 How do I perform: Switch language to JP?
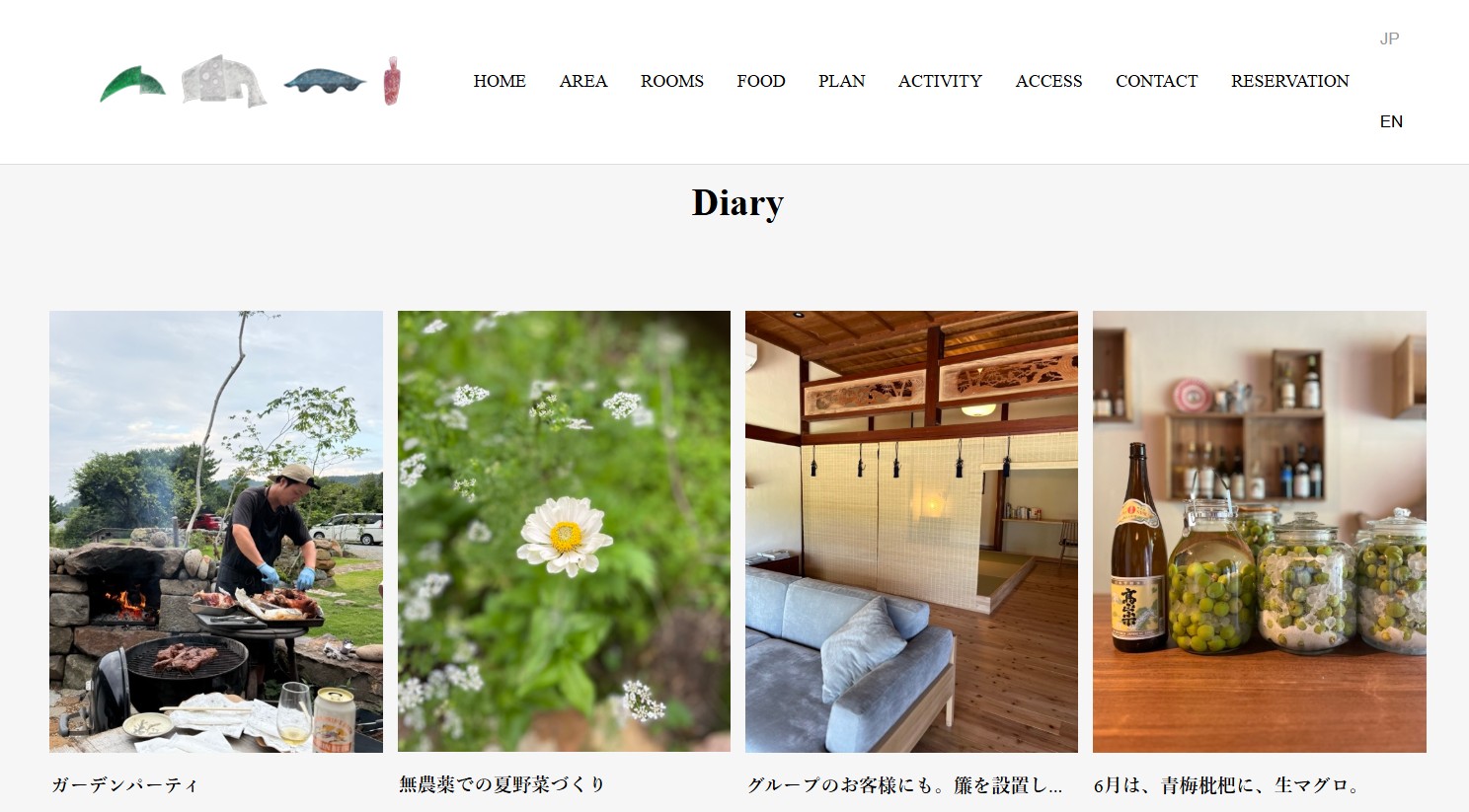tap(1389, 38)
